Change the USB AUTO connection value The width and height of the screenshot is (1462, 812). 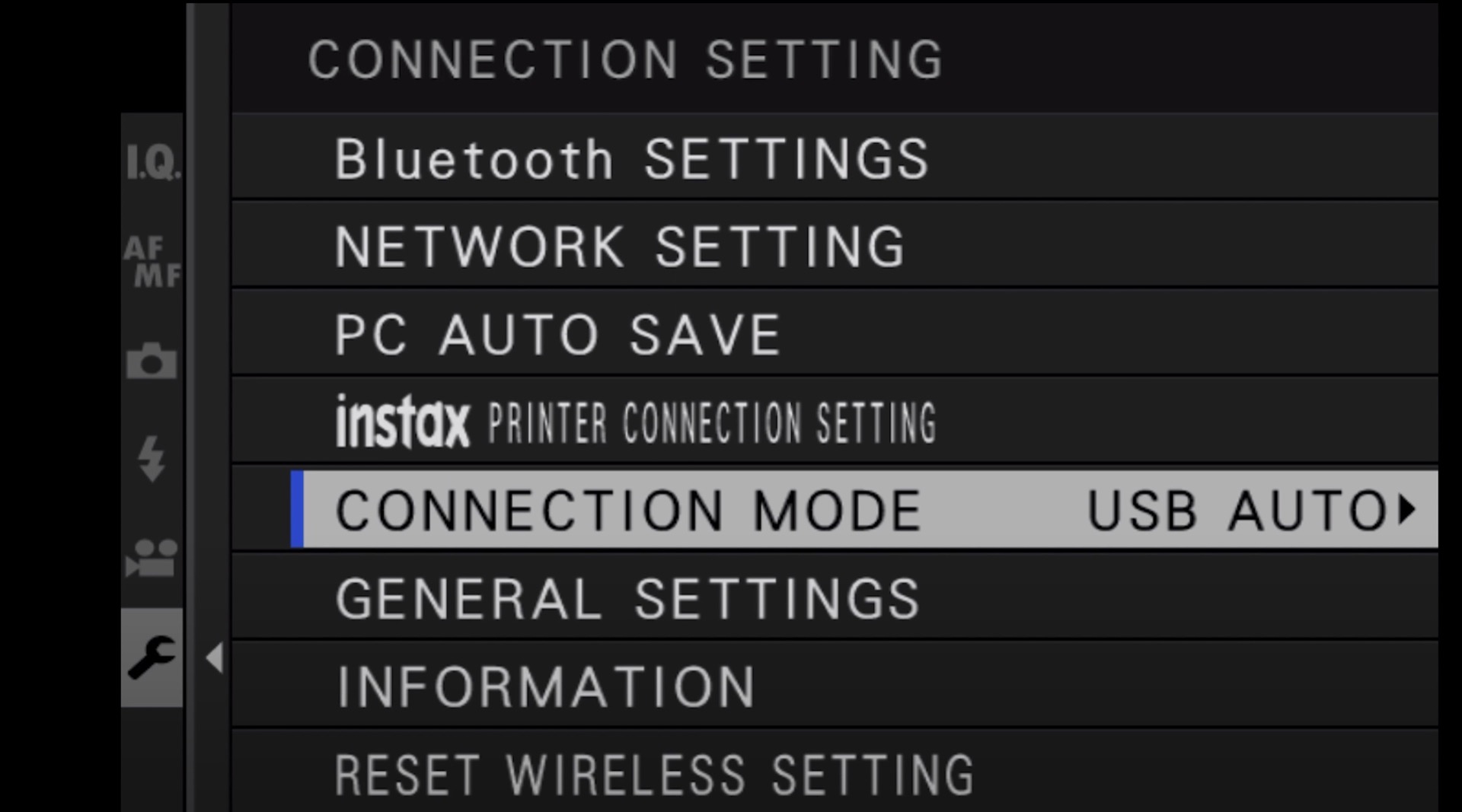1237,510
